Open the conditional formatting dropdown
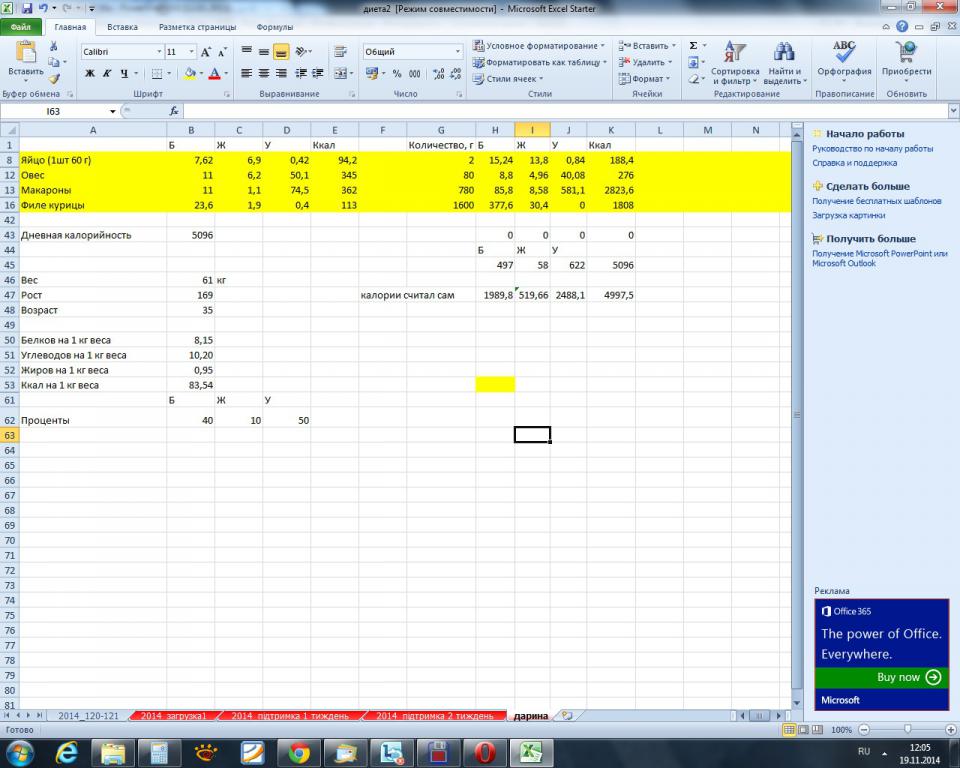 coord(538,46)
